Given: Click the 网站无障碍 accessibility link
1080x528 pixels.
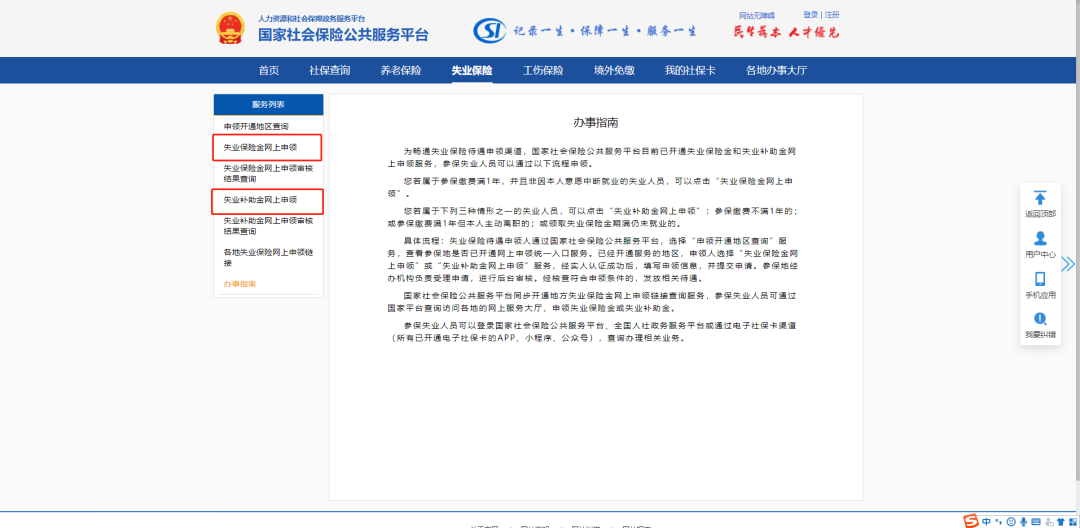Looking at the screenshot, I should pos(759,16).
